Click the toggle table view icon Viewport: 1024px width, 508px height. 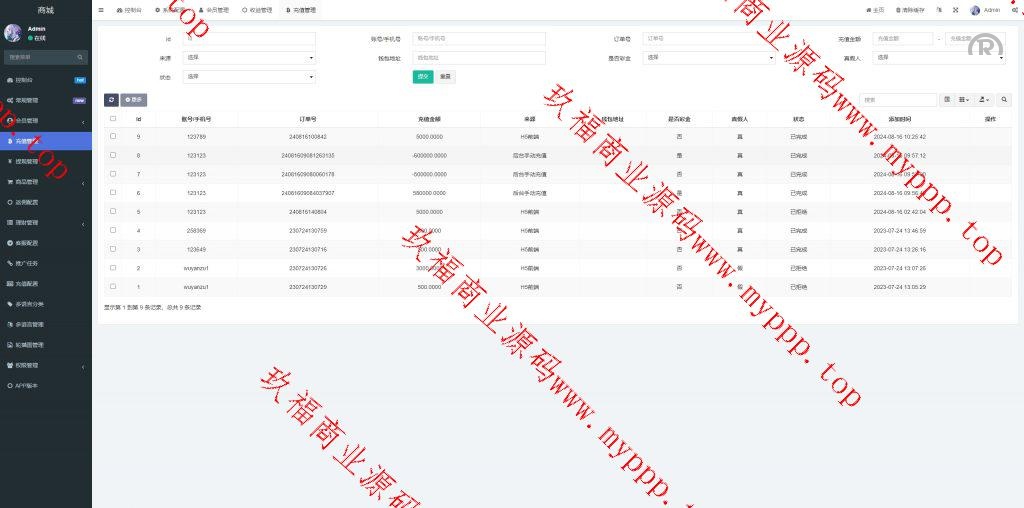click(947, 100)
